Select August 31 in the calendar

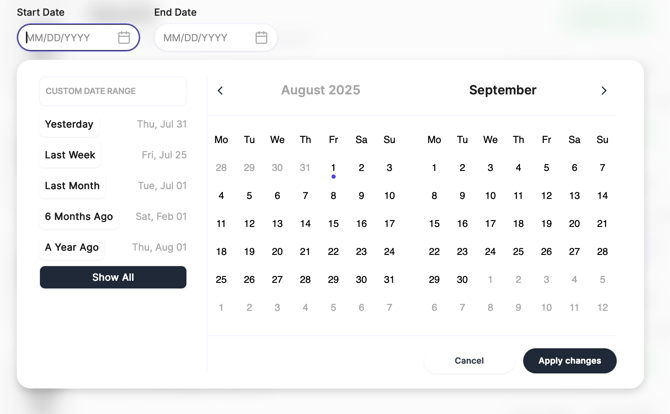(389, 280)
